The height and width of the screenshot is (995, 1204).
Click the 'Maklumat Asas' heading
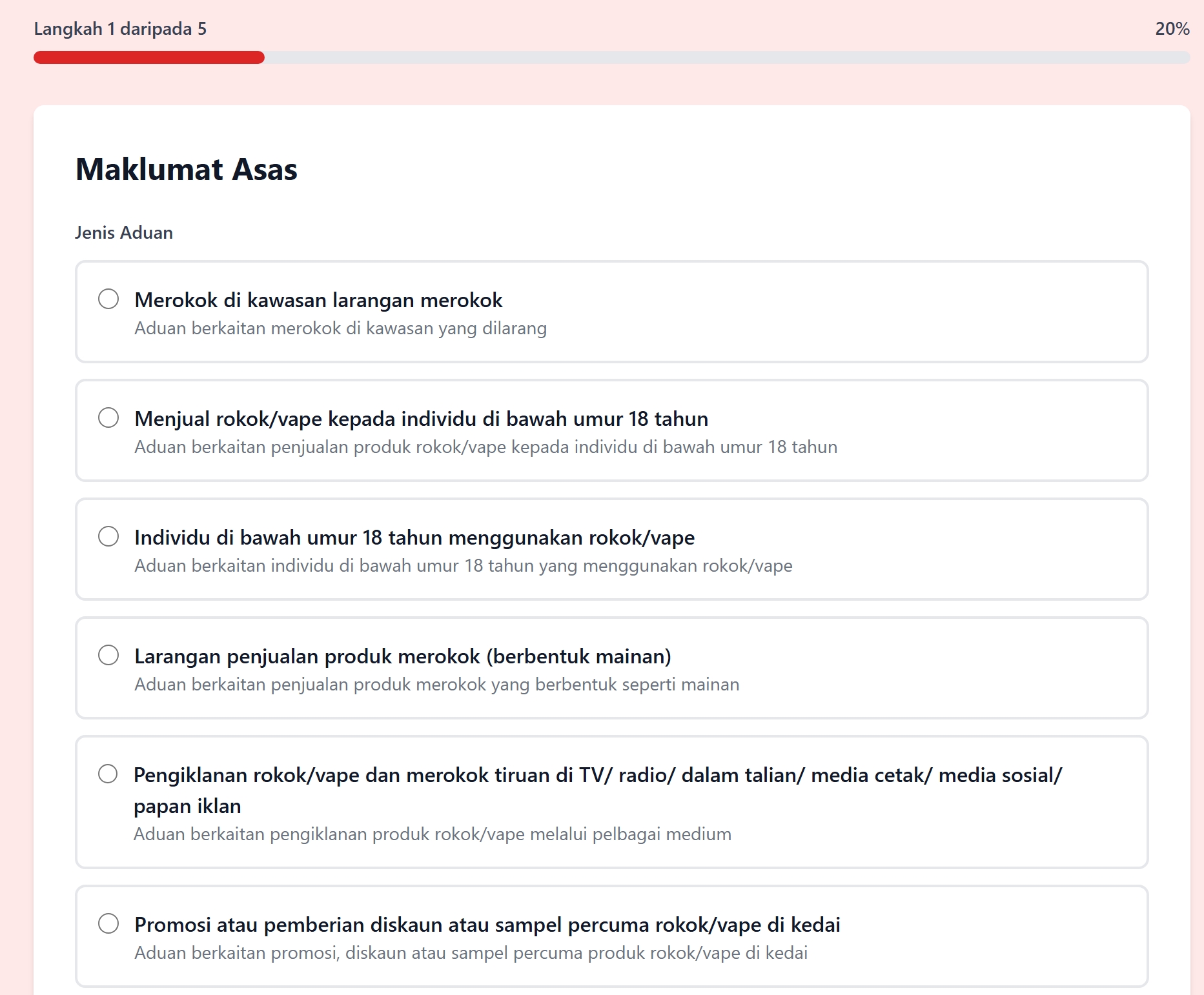[187, 170]
